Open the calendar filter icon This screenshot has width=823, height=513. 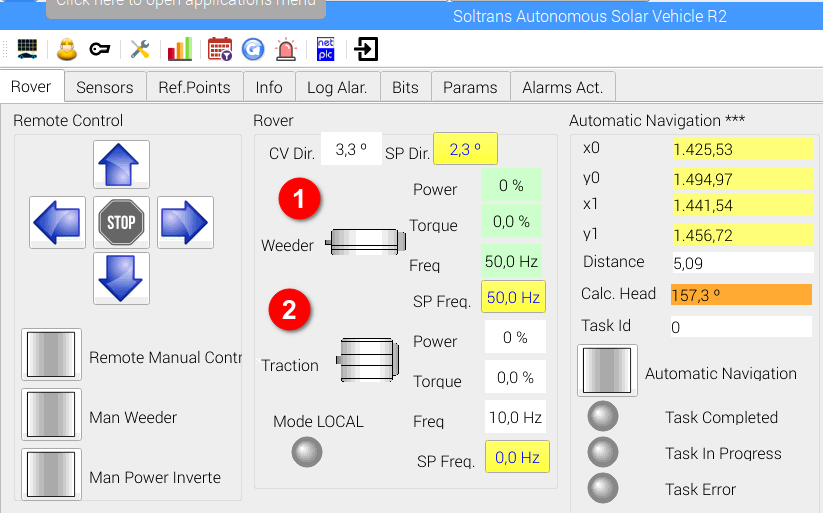pyautogui.click(x=220, y=49)
